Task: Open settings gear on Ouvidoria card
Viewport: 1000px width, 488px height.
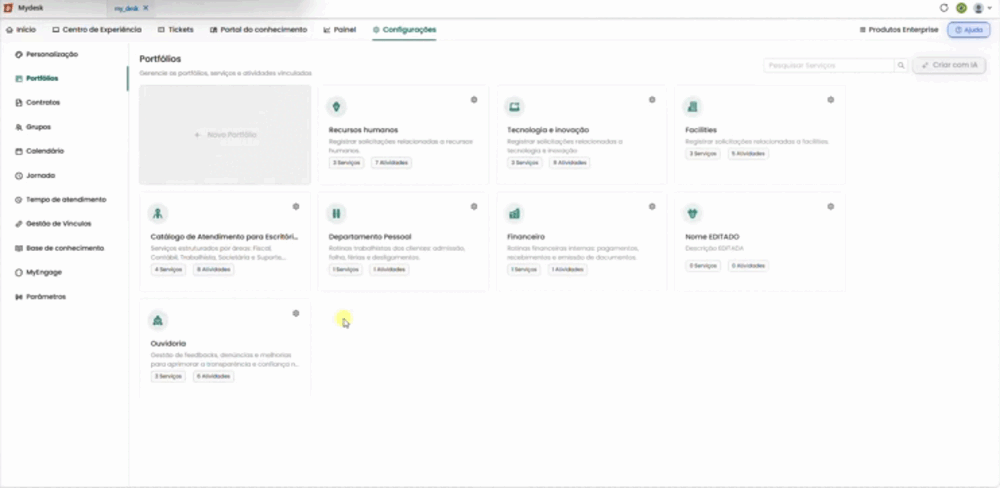Action: tap(296, 313)
